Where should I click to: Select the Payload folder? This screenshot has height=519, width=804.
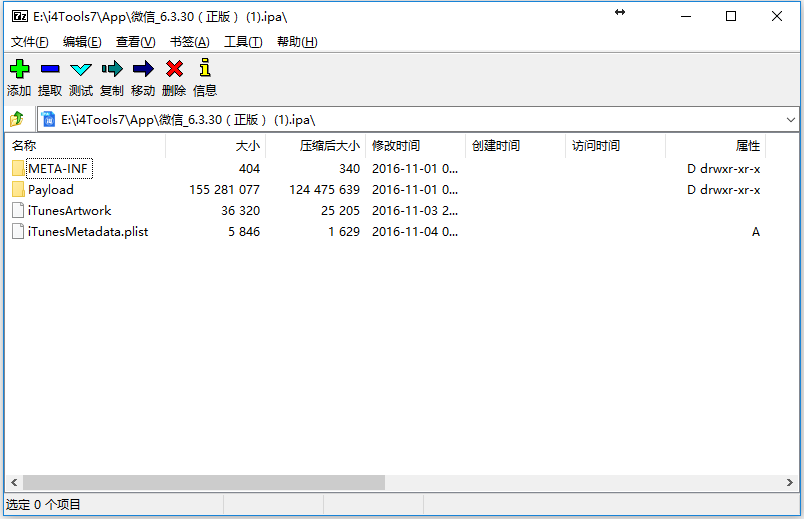click(50, 189)
